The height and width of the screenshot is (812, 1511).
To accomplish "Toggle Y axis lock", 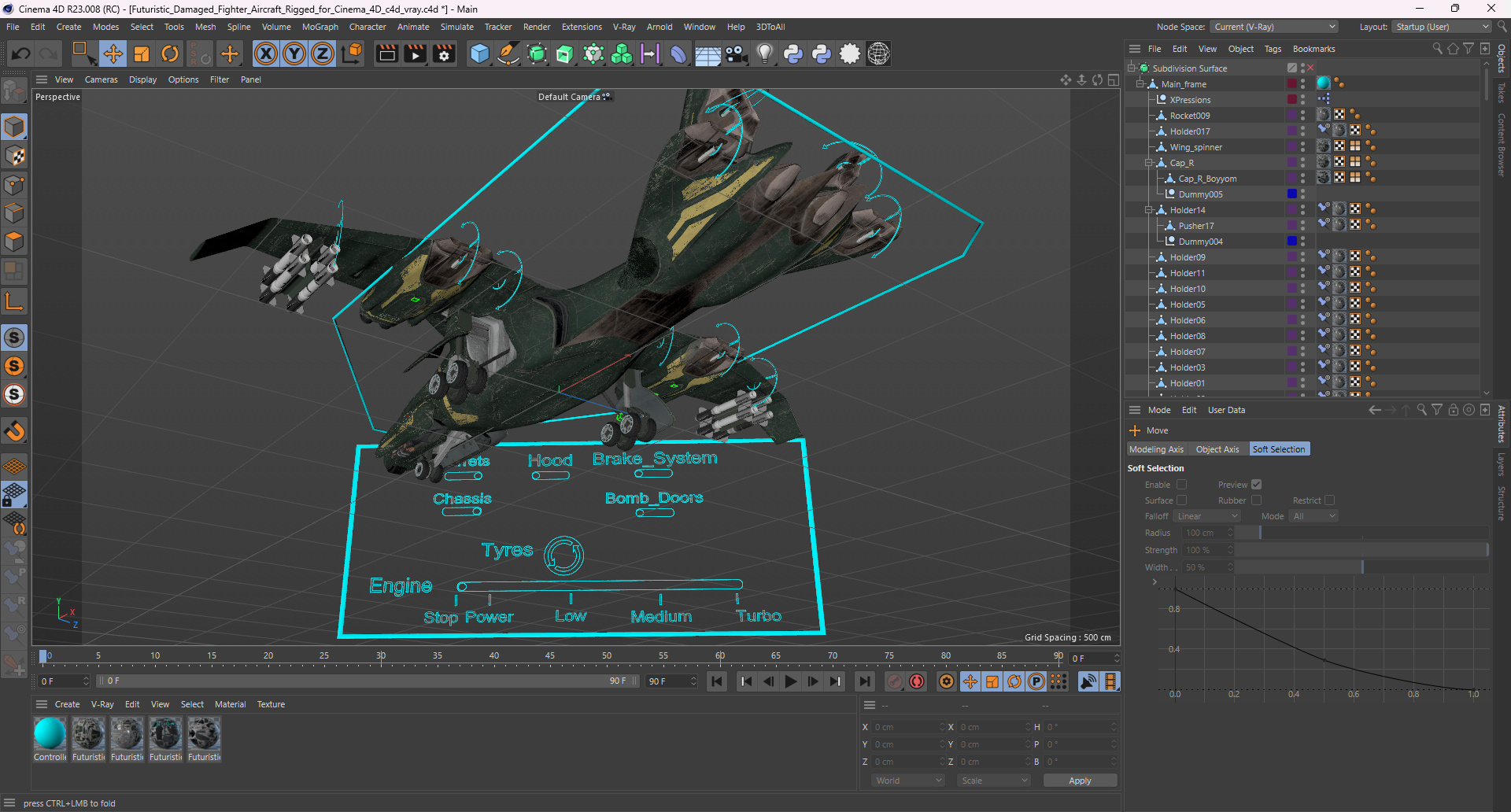I will pyautogui.click(x=294, y=54).
